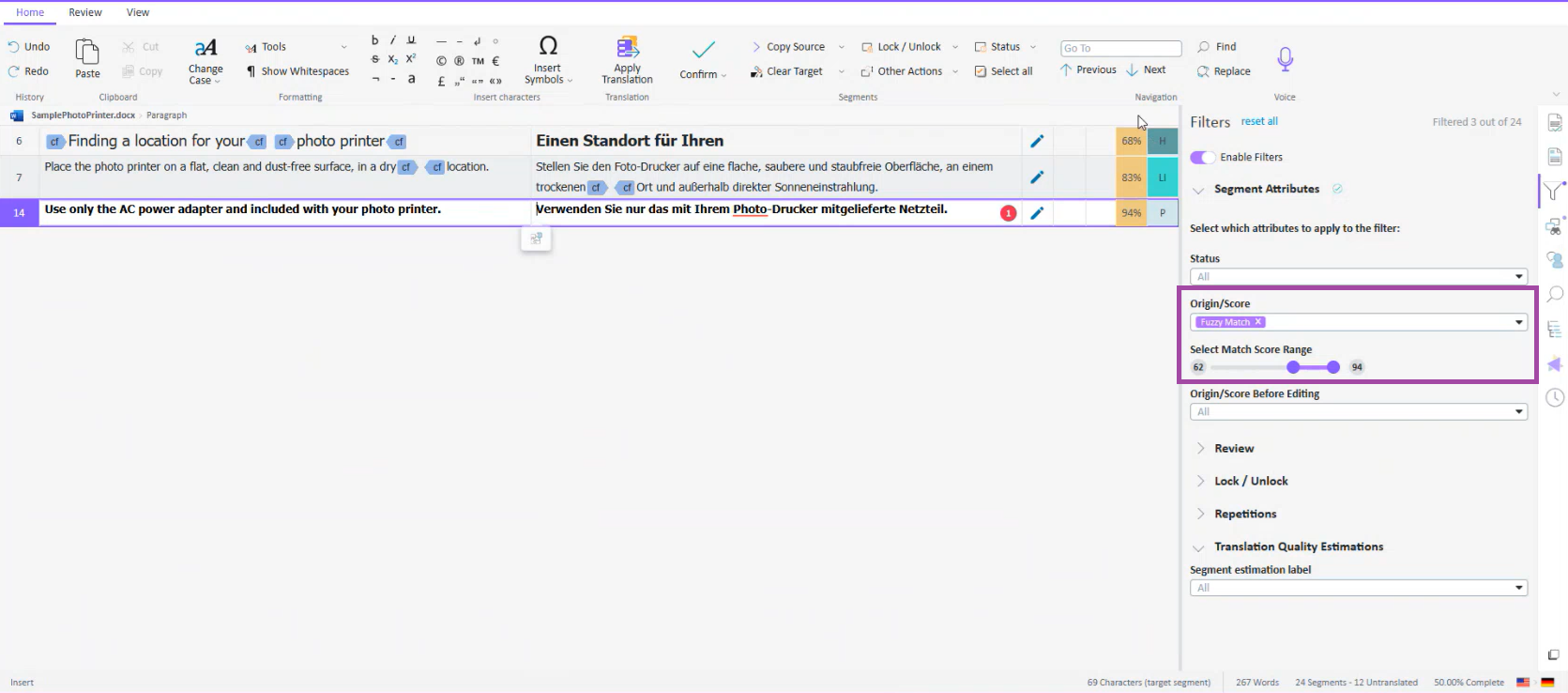Remove the Fuzzy Match filter tag
The width and height of the screenshot is (1568, 693).
pos(1258,322)
